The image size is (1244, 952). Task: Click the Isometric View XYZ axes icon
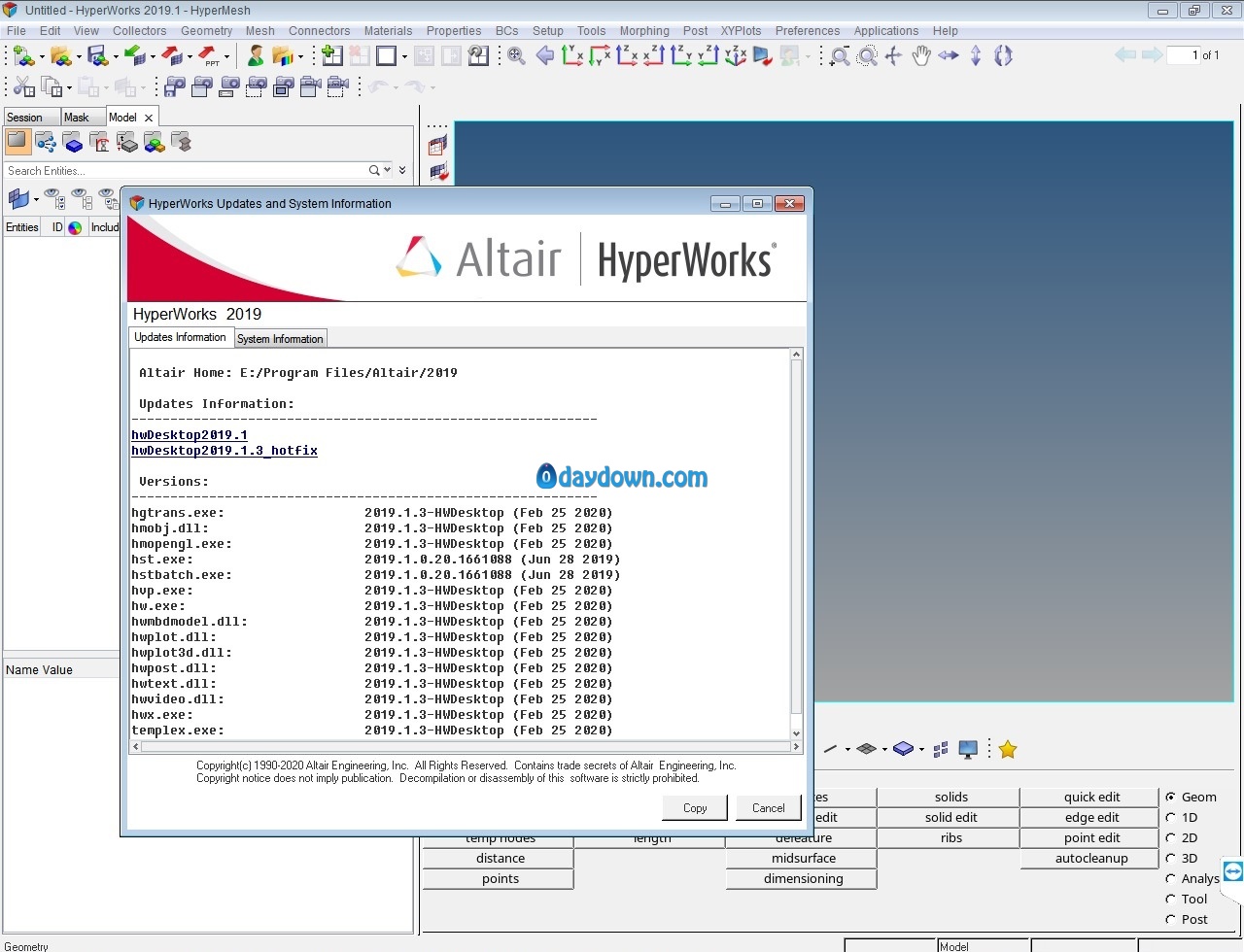click(x=736, y=55)
